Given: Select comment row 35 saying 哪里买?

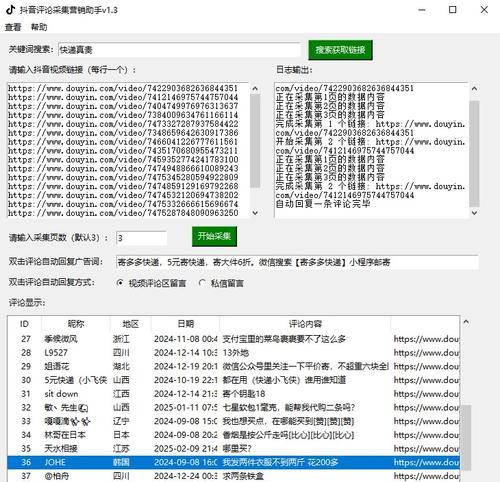Looking at the screenshot, I should pos(233,448).
